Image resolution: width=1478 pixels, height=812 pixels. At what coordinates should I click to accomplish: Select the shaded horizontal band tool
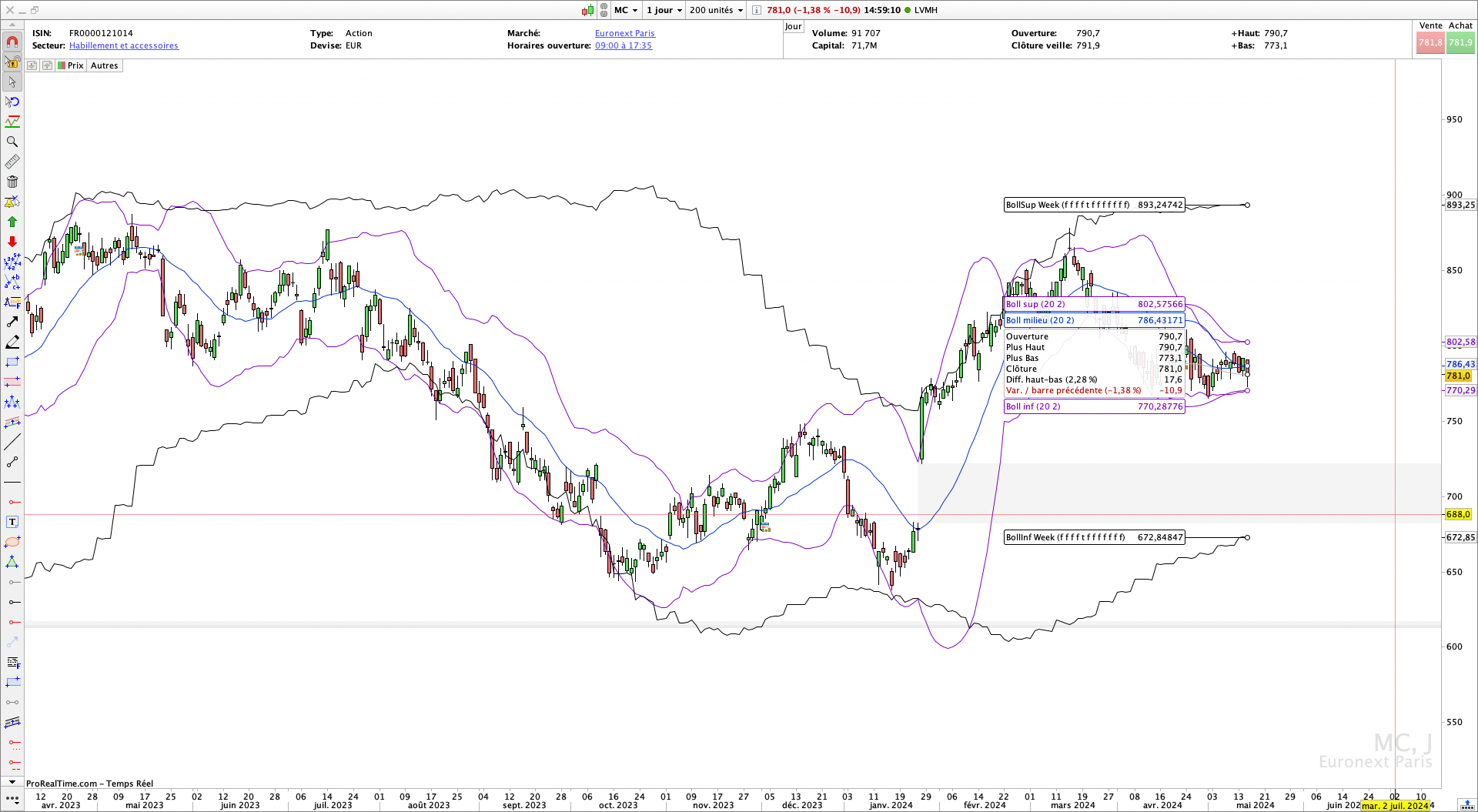[12, 382]
